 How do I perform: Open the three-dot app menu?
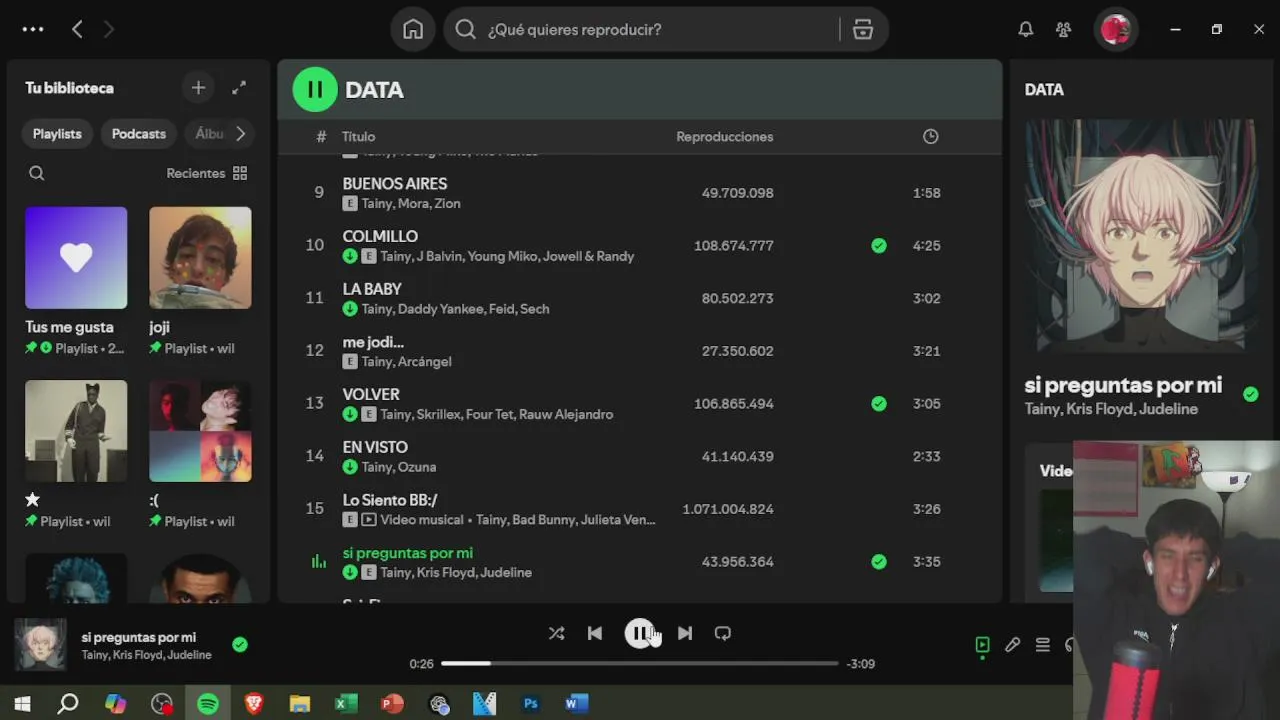pyautogui.click(x=33, y=29)
